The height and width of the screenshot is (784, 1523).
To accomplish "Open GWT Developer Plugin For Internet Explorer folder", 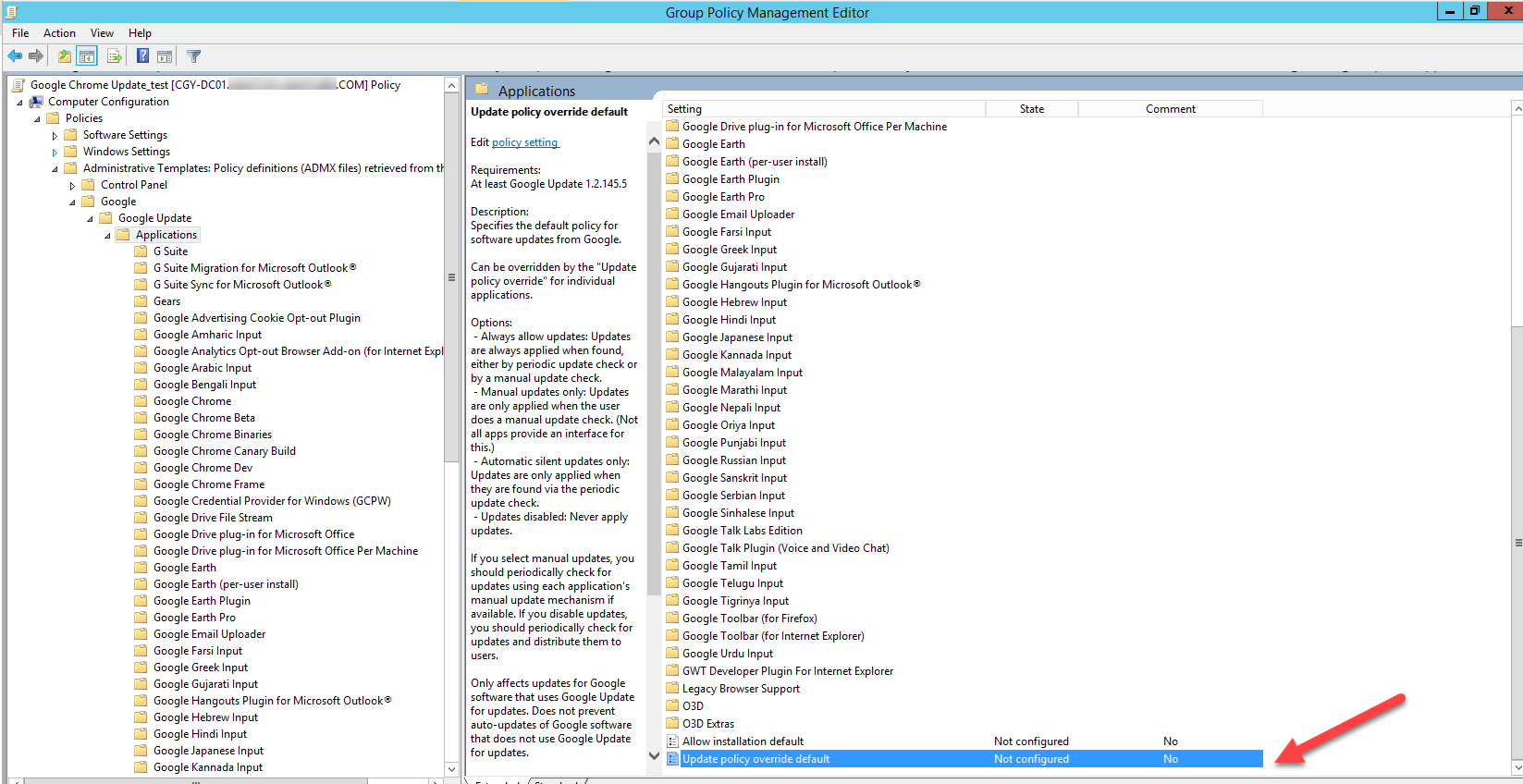I will 788,671.
